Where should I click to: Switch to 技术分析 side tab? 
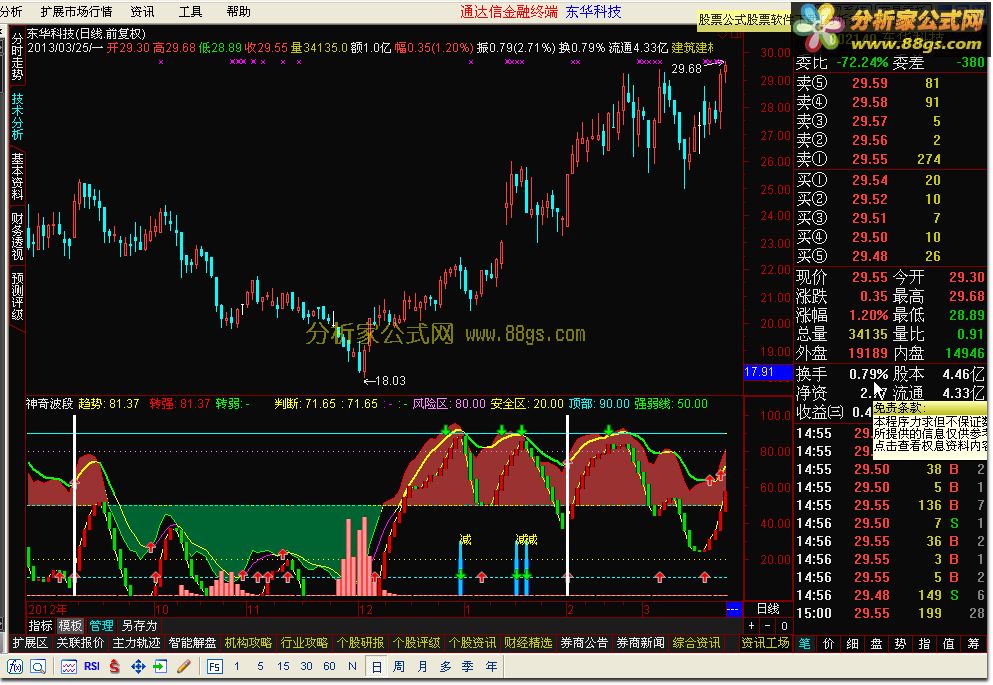coord(17,116)
